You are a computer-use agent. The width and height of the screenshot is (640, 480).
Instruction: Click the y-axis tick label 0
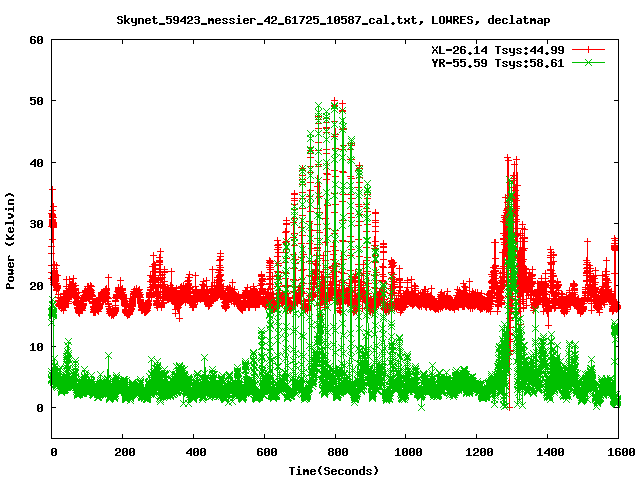pyautogui.click(x=40, y=408)
